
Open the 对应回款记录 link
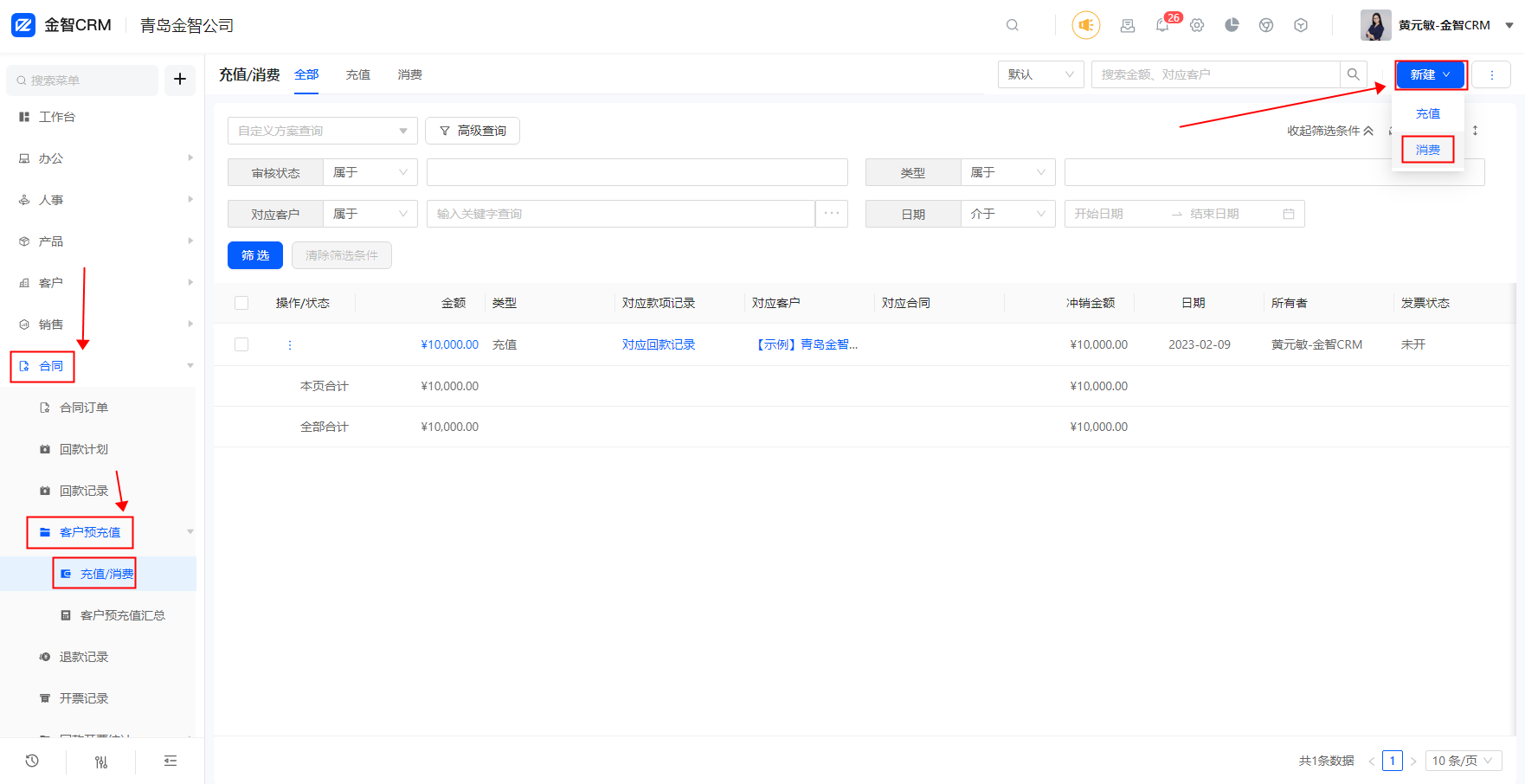(659, 344)
